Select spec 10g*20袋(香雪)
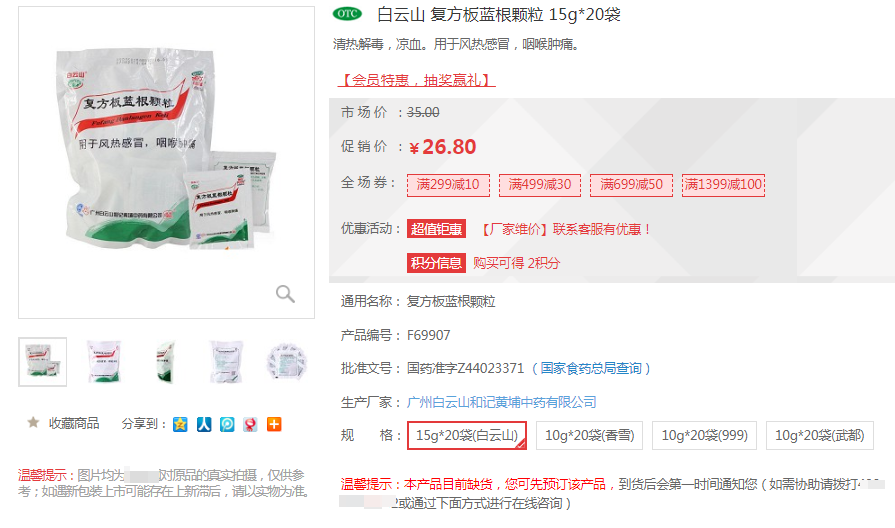Viewport: 895px width, 528px height. (x=589, y=436)
